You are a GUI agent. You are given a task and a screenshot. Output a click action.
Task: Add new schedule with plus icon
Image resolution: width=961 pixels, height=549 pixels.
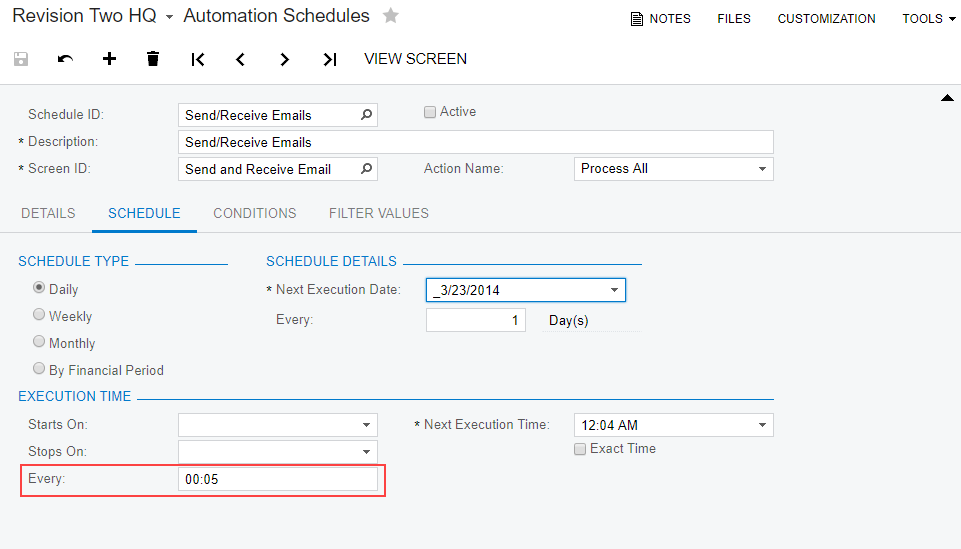click(110, 59)
